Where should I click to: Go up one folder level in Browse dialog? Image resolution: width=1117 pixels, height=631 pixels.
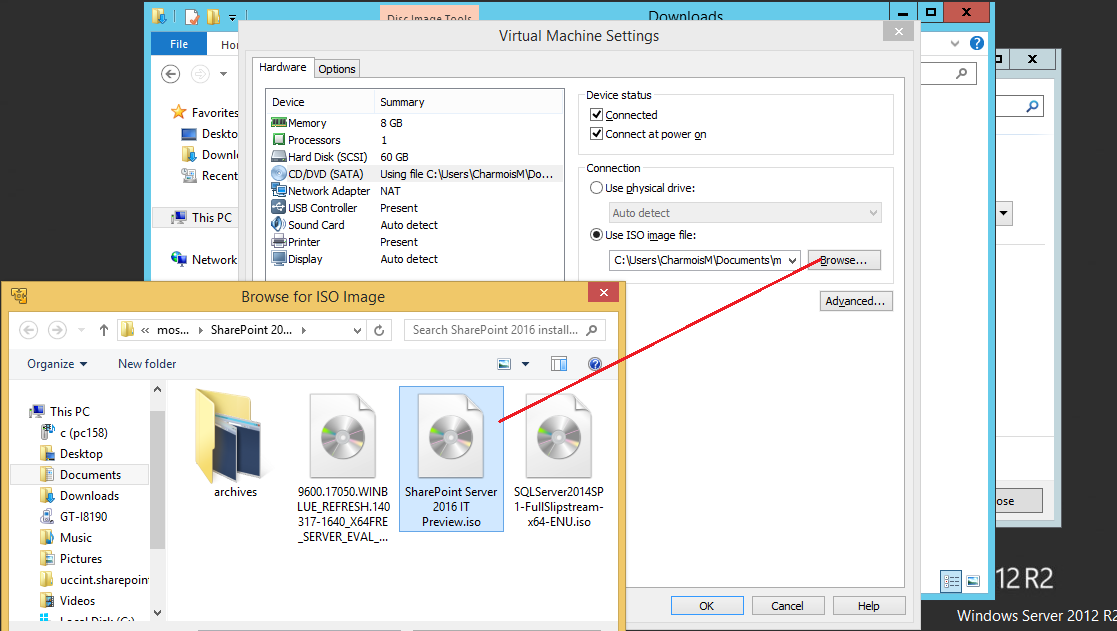click(x=104, y=330)
